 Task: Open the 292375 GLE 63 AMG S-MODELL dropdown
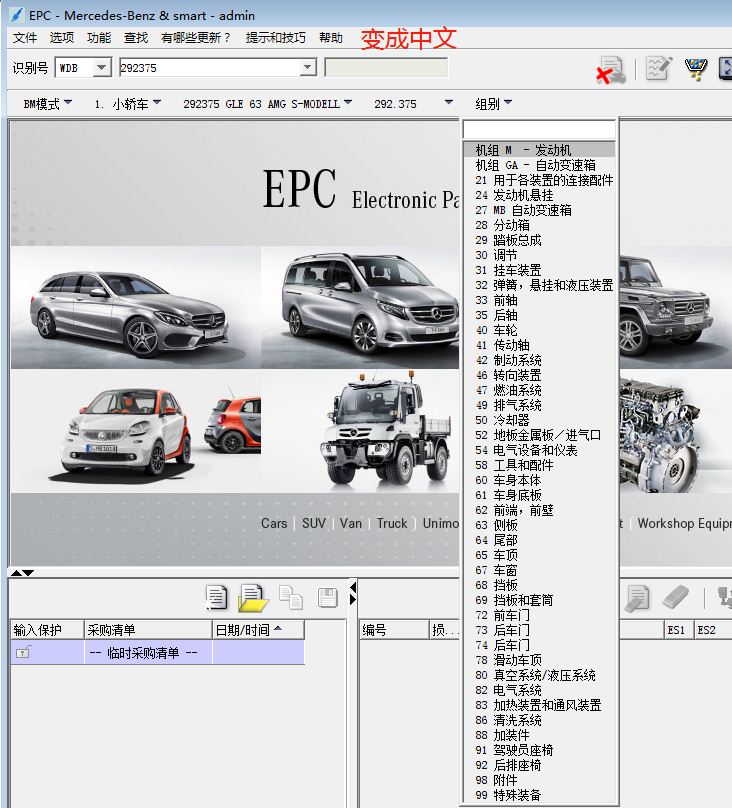tap(268, 104)
